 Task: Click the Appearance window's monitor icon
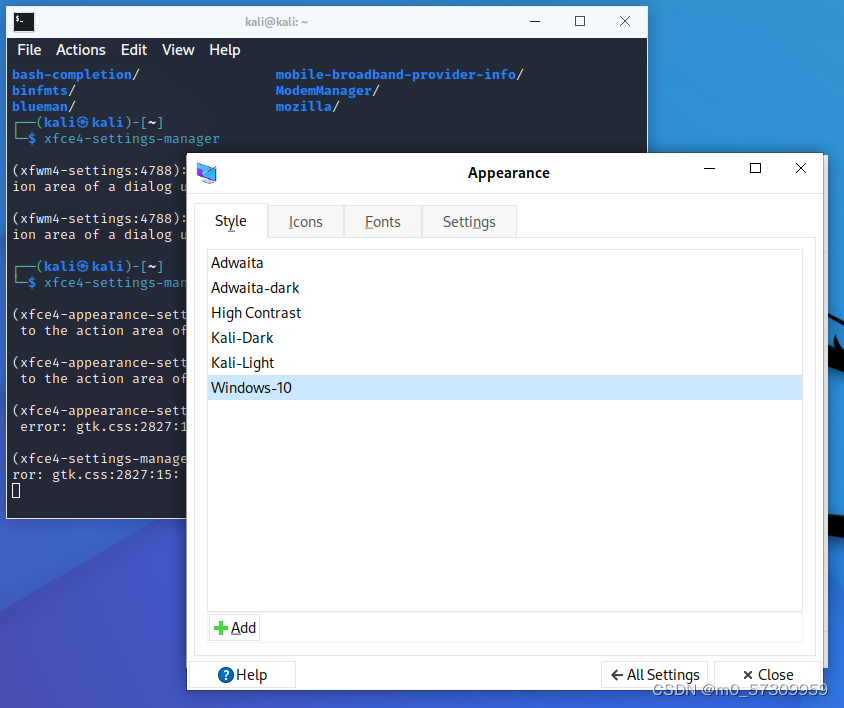click(207, 173)
